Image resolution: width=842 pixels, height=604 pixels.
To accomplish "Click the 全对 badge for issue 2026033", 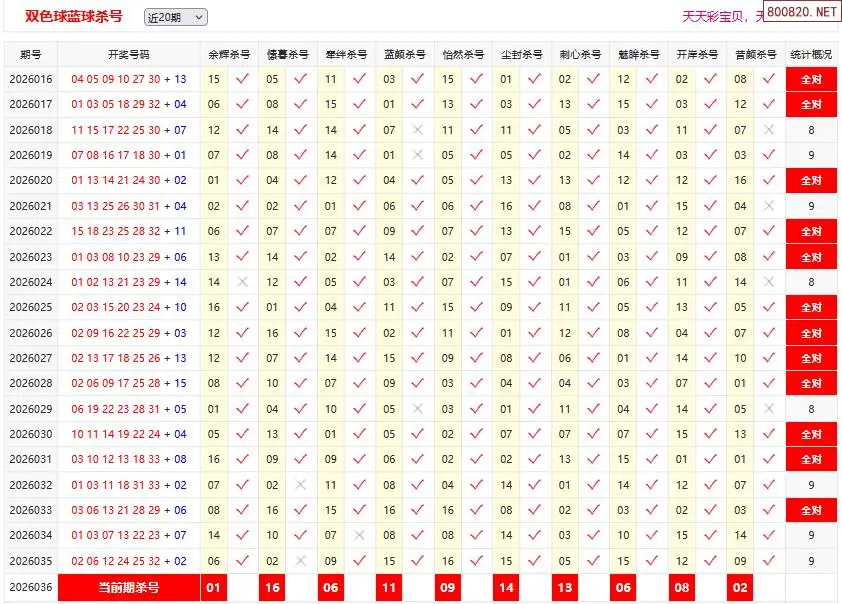I will point(811,510).
